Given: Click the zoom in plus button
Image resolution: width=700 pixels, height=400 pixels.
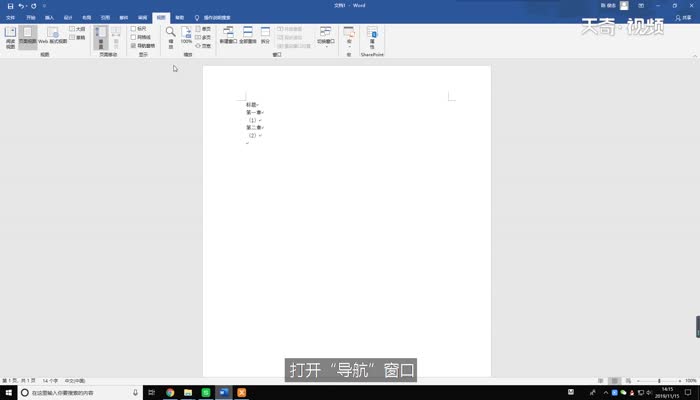Looking at the screenshot, I should [x=680, y=381].
